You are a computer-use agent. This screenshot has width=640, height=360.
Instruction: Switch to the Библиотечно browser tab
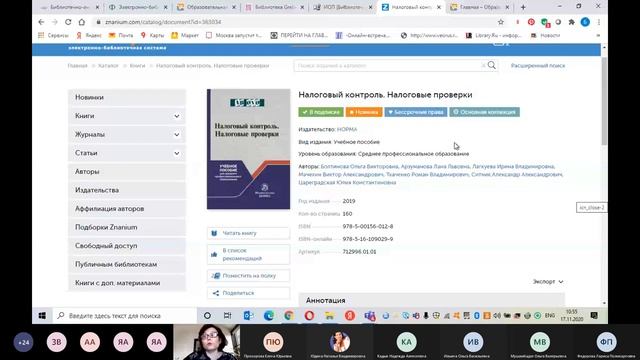pos(70,7)
